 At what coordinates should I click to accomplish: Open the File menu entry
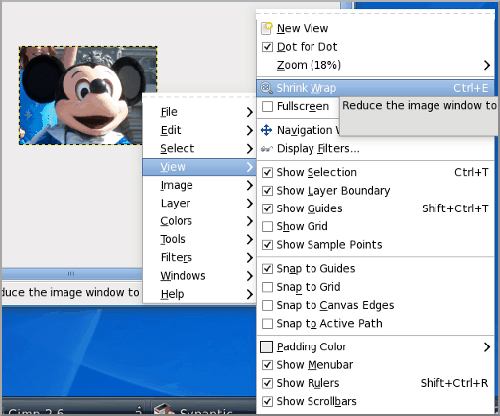pyautogui.click(x=199, y=112)
